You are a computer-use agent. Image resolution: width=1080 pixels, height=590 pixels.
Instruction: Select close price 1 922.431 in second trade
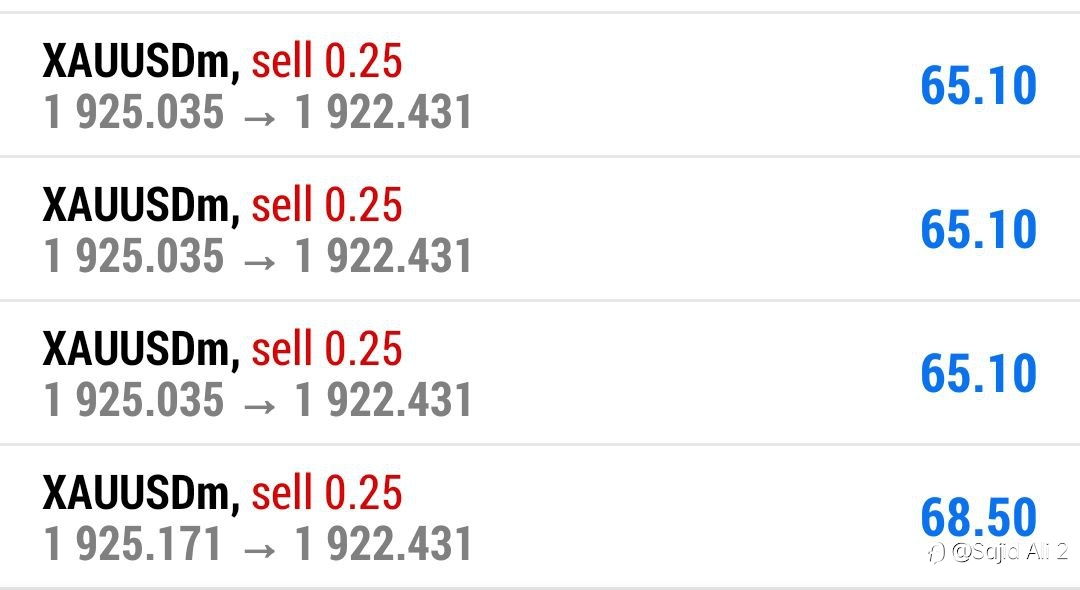coord(383,256)
